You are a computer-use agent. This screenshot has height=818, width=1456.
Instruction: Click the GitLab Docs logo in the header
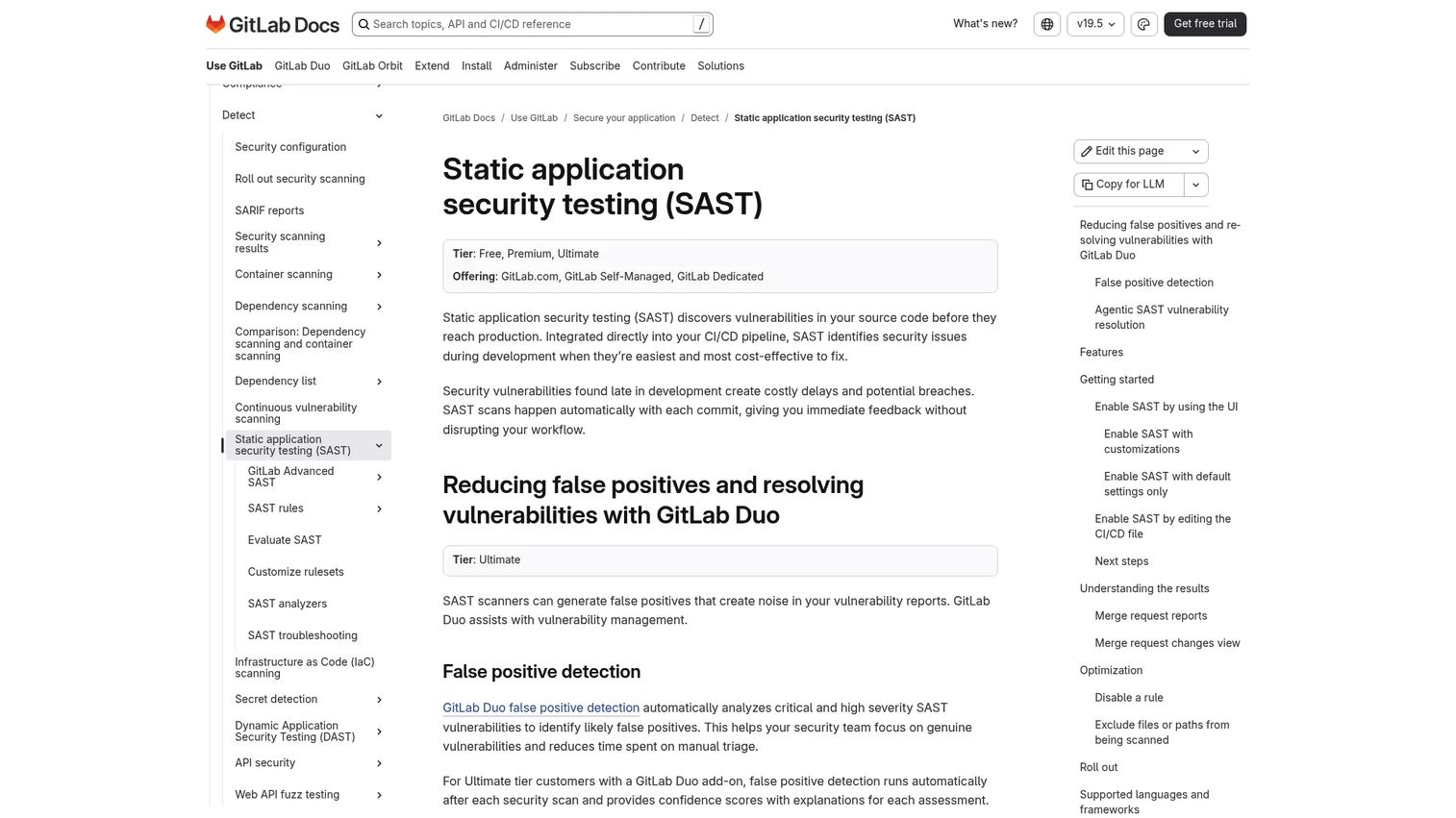[x=273, y=24]
